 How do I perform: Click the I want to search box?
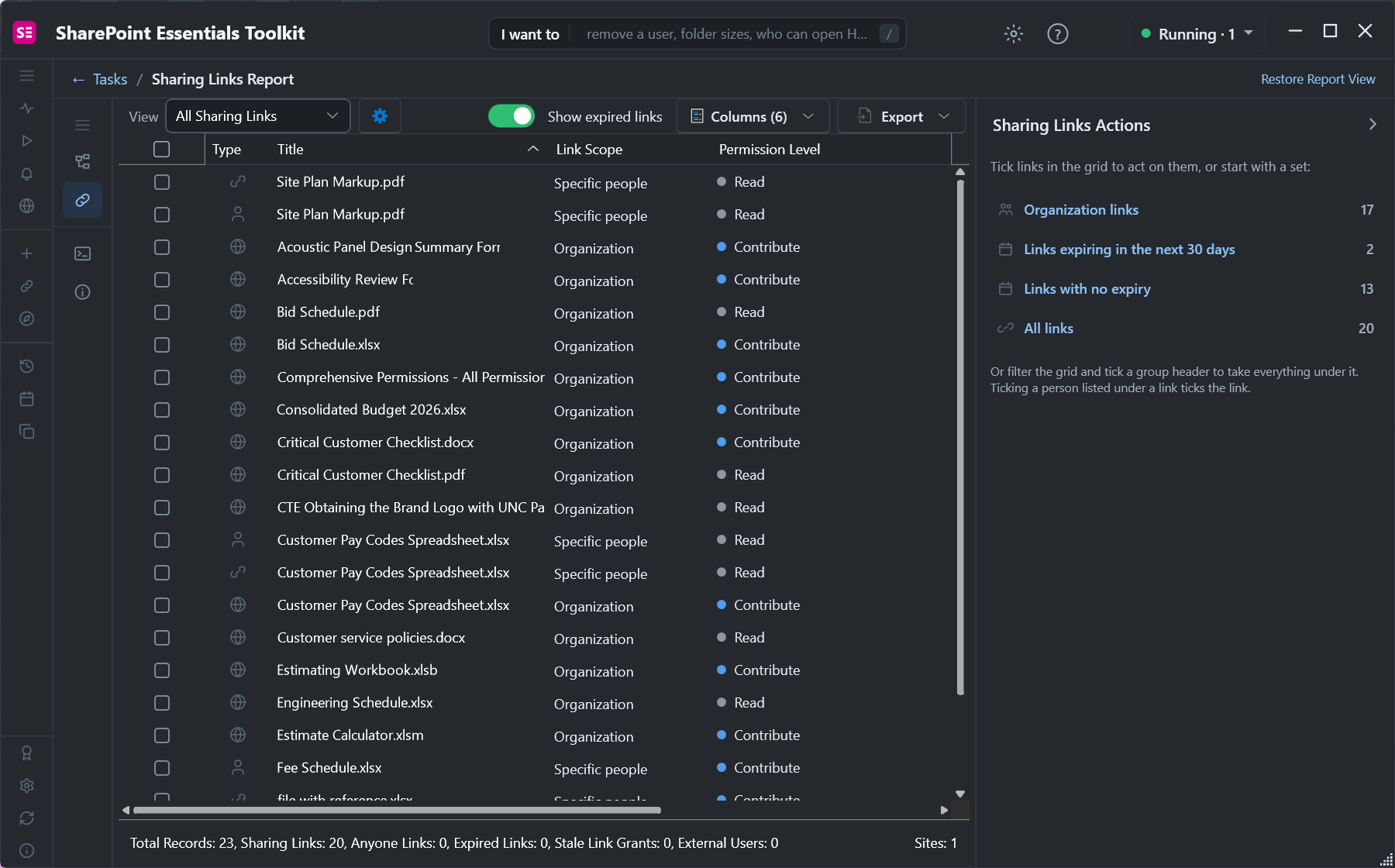pos(697,34)
